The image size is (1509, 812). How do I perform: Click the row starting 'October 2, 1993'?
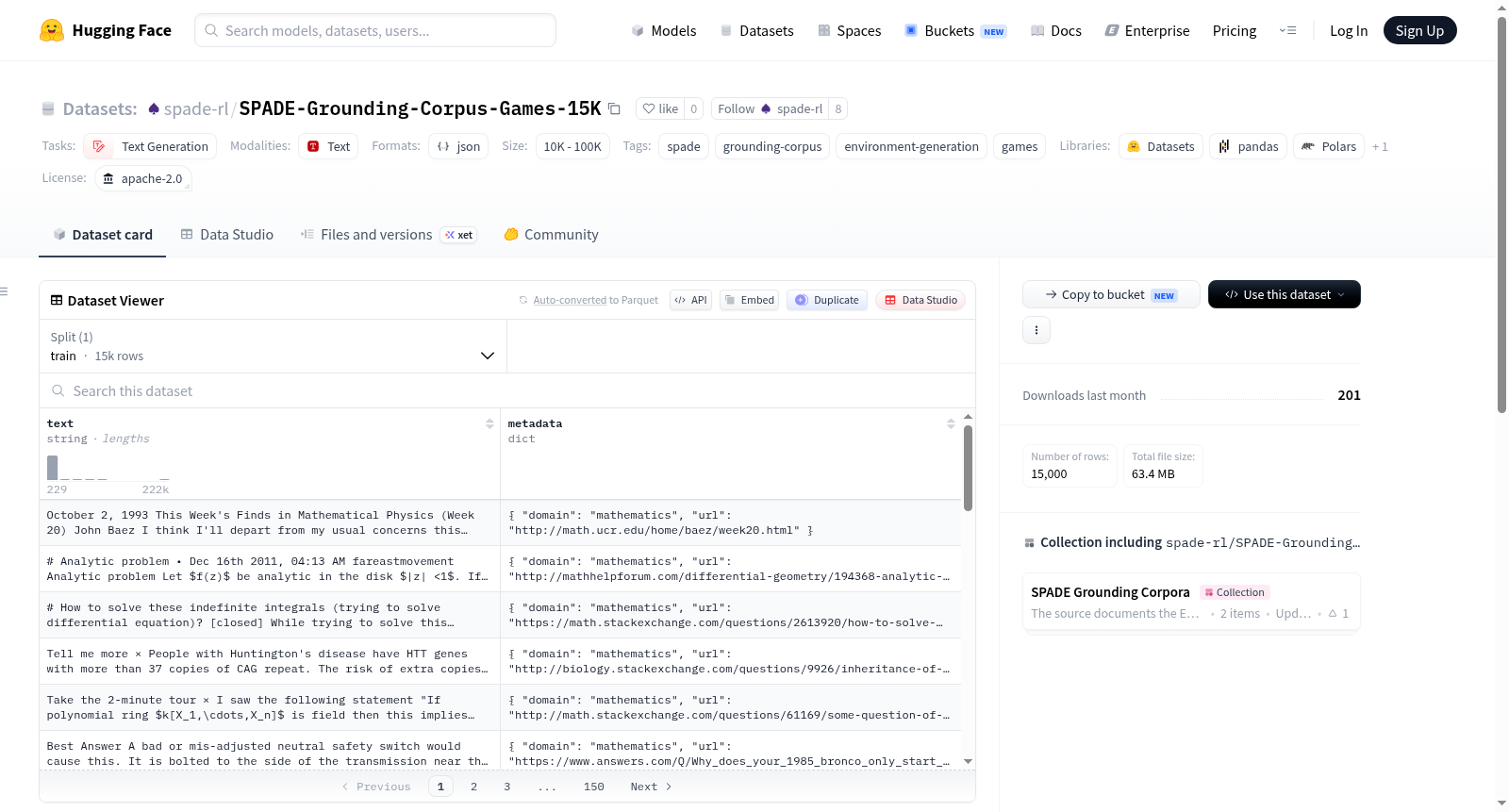pos(500,522)
